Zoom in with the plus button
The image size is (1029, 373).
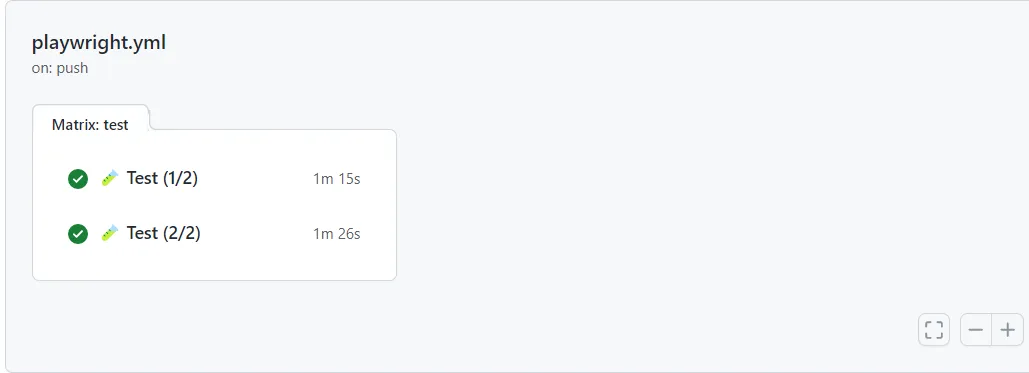(x=1007, y=330)
